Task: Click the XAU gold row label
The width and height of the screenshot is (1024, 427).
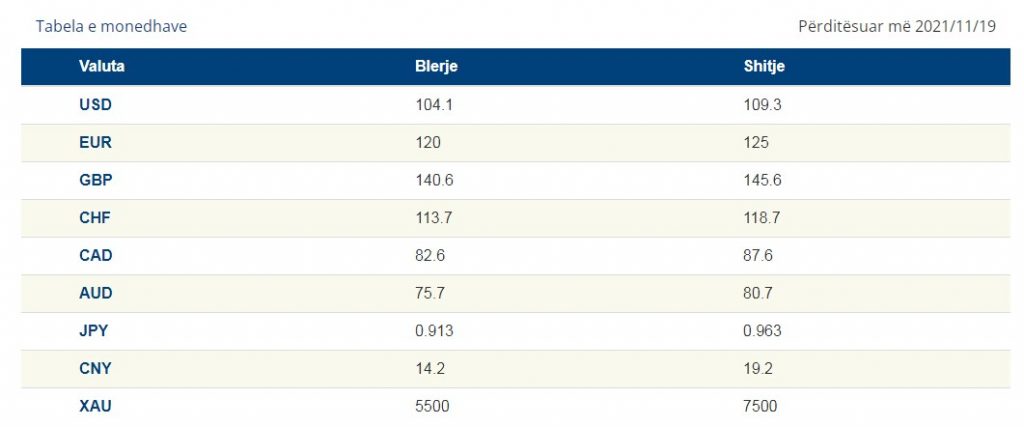Action: [x=95, y=406]
